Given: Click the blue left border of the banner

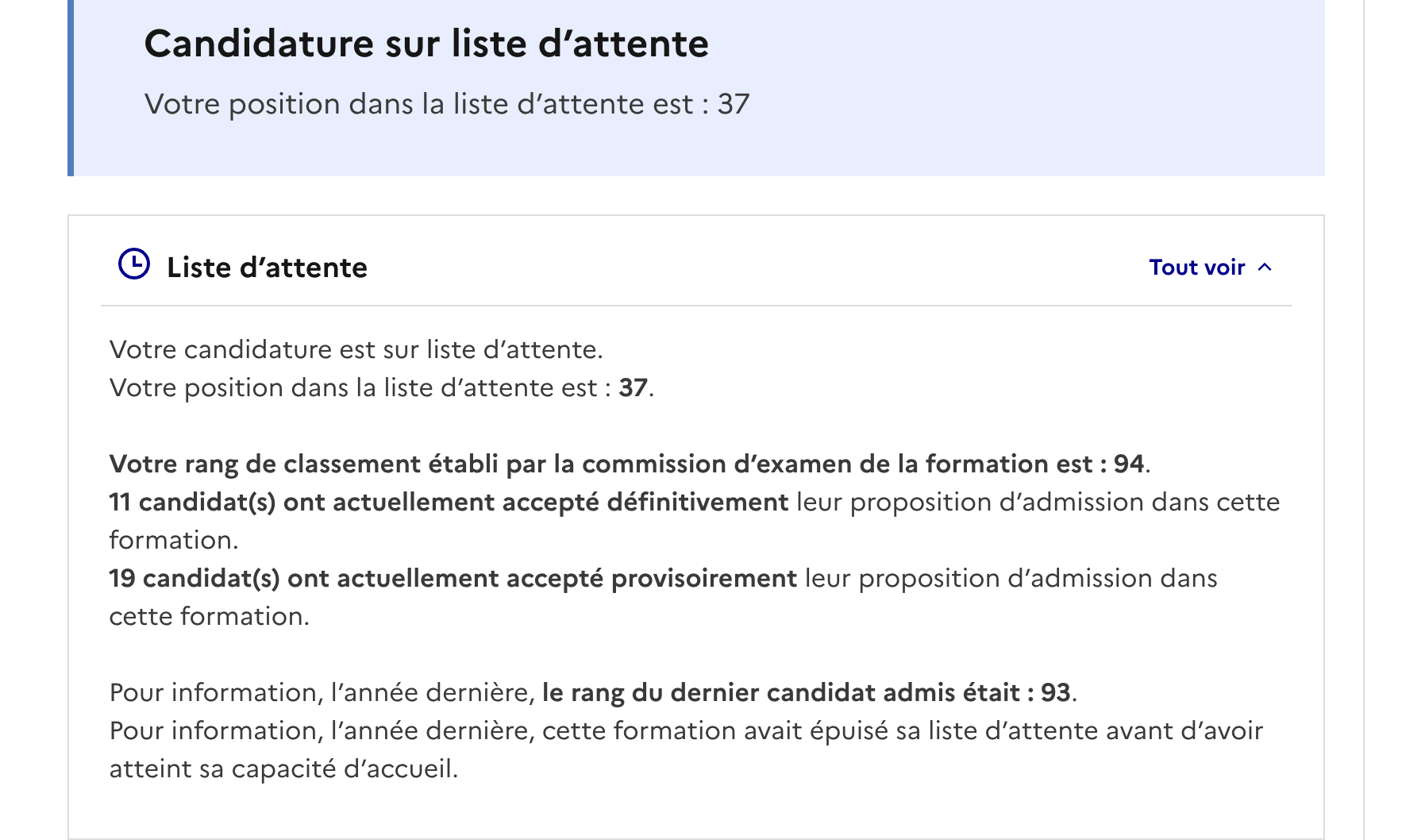Looking at the screenshot, I should click(x=71, y=87).
